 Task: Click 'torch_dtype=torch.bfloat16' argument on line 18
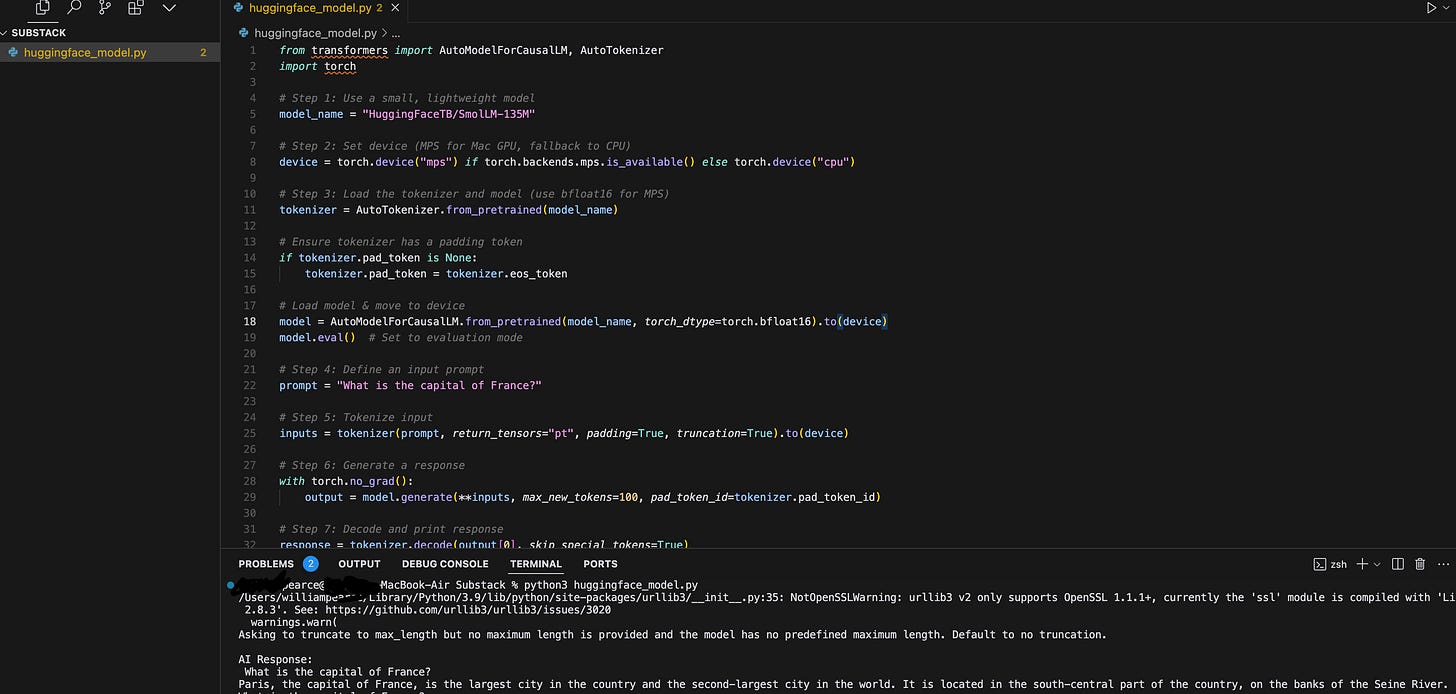pos(728,321)
